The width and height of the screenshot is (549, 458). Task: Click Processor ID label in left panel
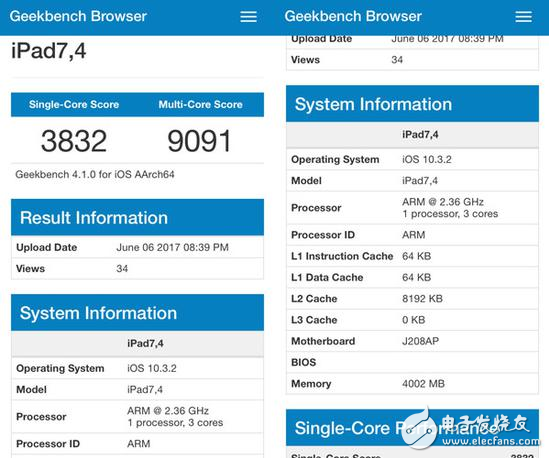point(48,444)
